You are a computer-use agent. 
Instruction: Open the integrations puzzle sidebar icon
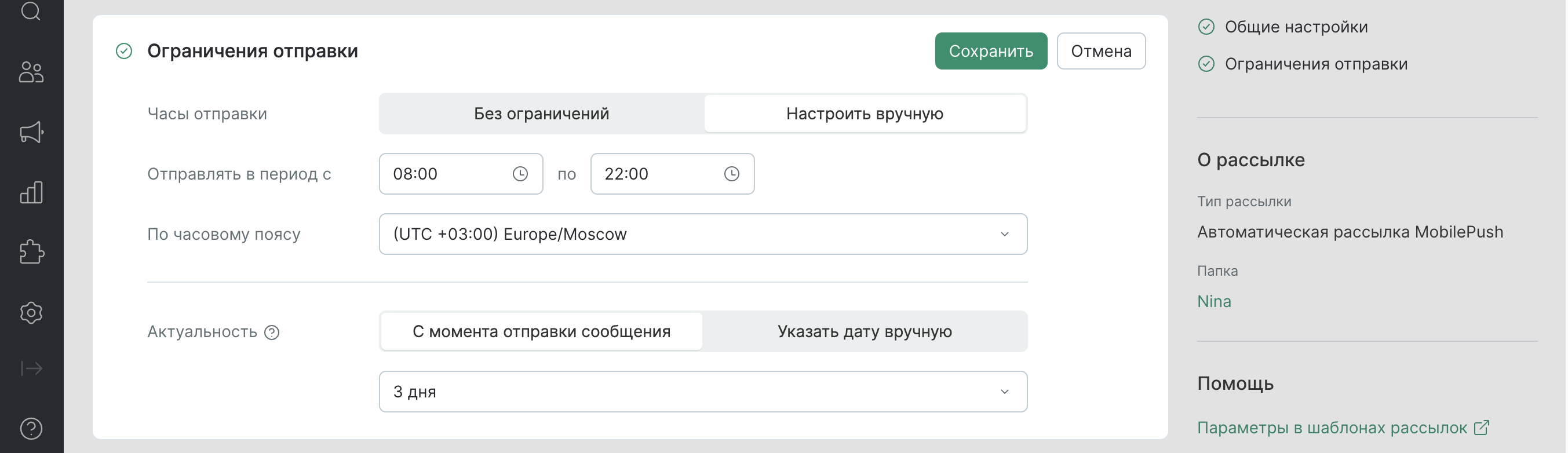tap(31, 252)
